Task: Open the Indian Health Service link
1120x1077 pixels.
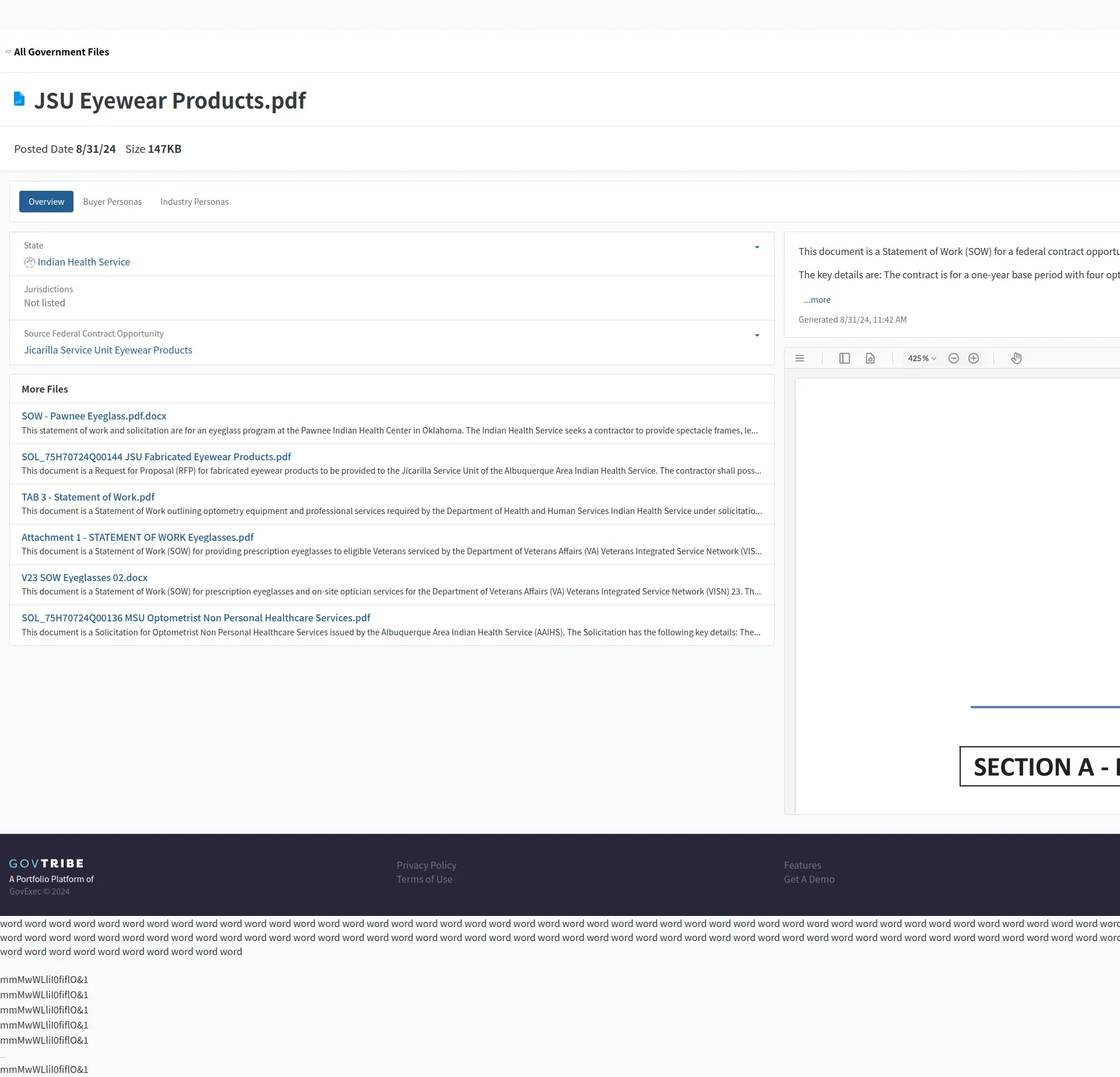Action: [x=83, y=262]
